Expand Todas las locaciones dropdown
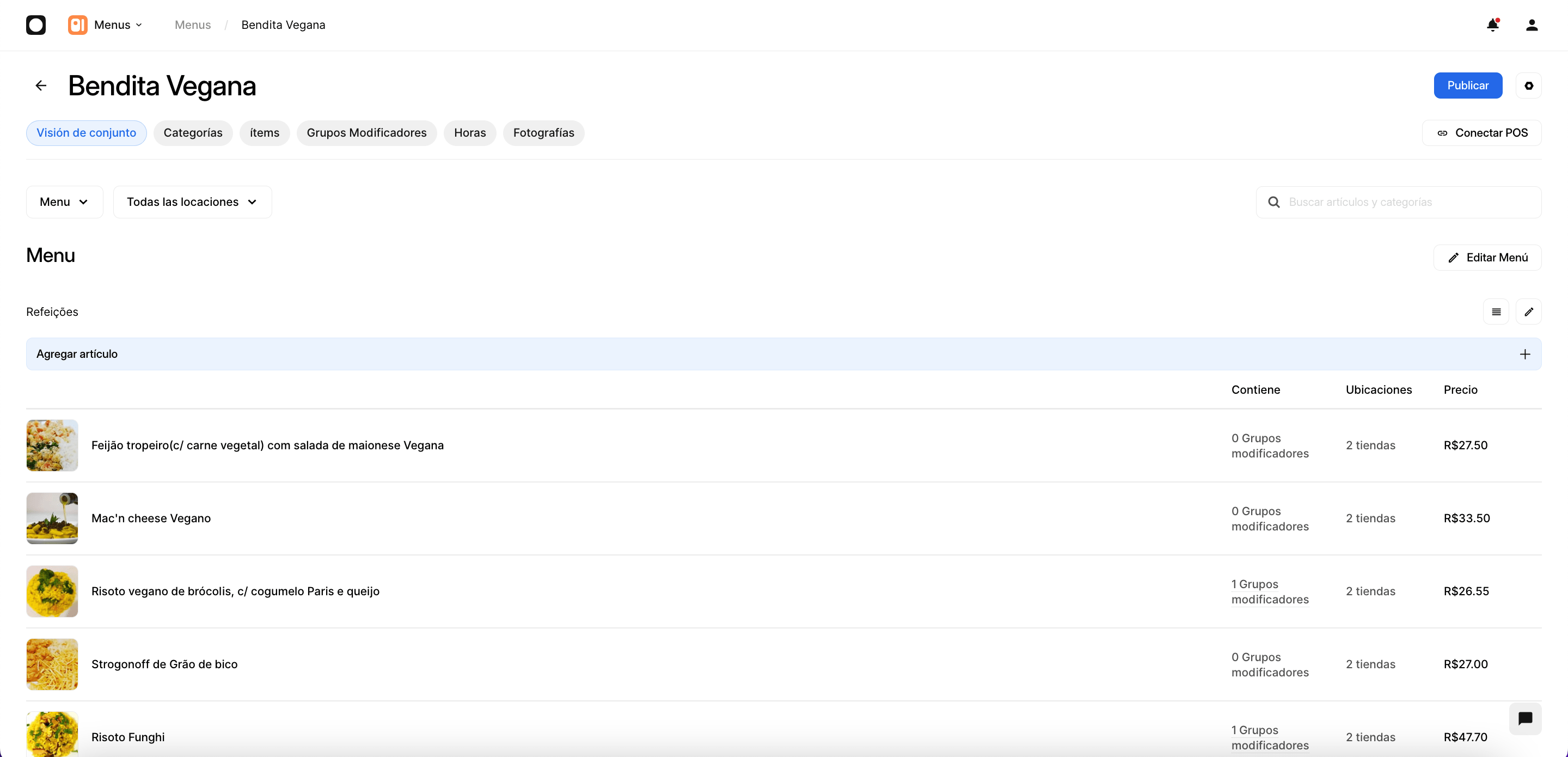 point(192,202)
